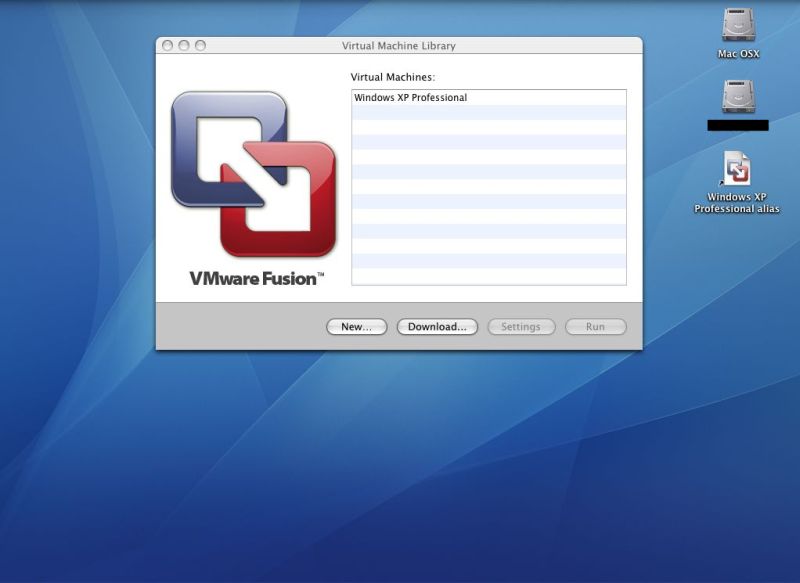
Task: Click the Mac OSX drive label
Action: coord(738,54)
